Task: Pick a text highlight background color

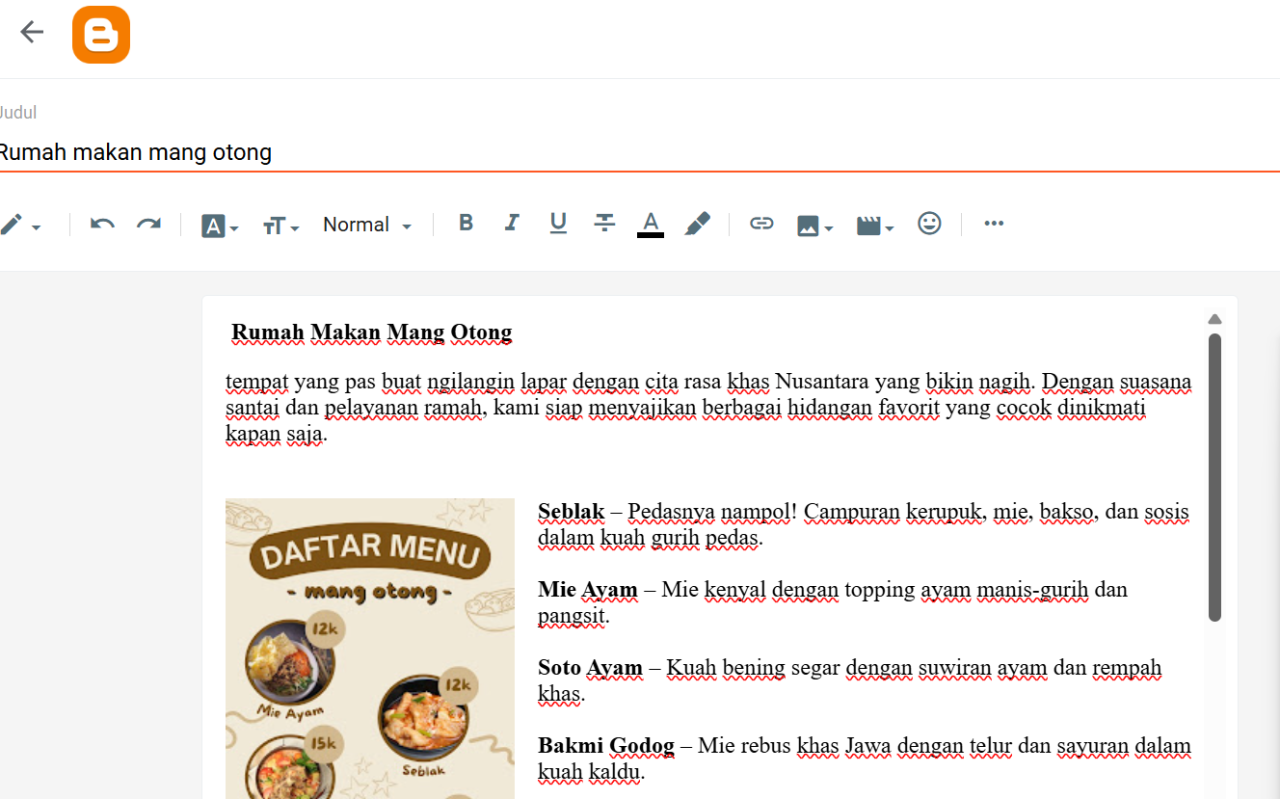Action: point(697,224)
